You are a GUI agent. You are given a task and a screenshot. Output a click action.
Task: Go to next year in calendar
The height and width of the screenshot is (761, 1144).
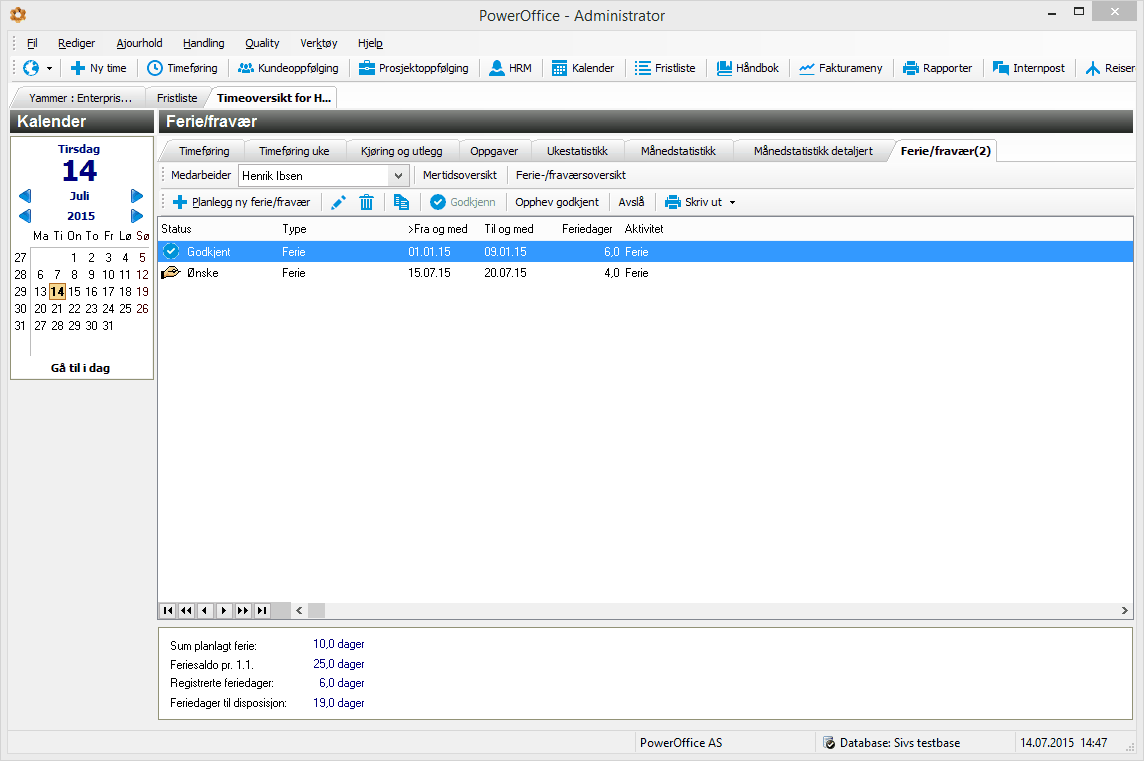tap(136, 216)
